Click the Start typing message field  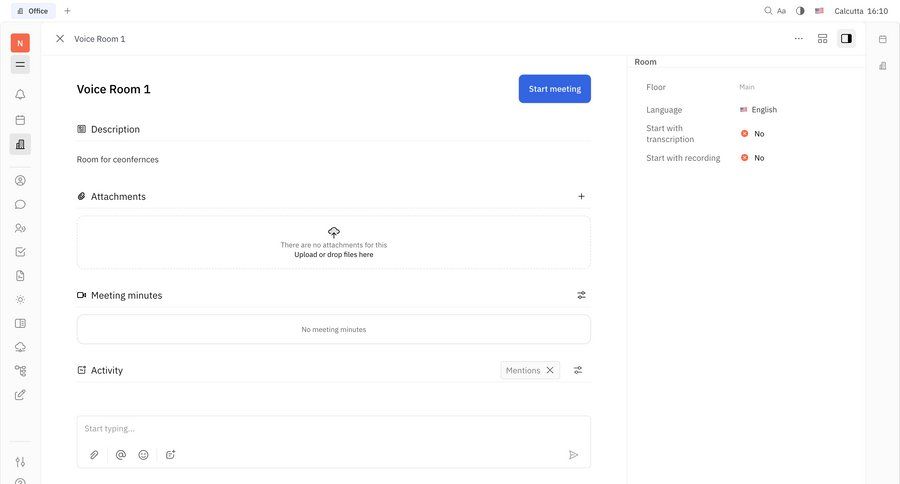[x=333, y=428]
